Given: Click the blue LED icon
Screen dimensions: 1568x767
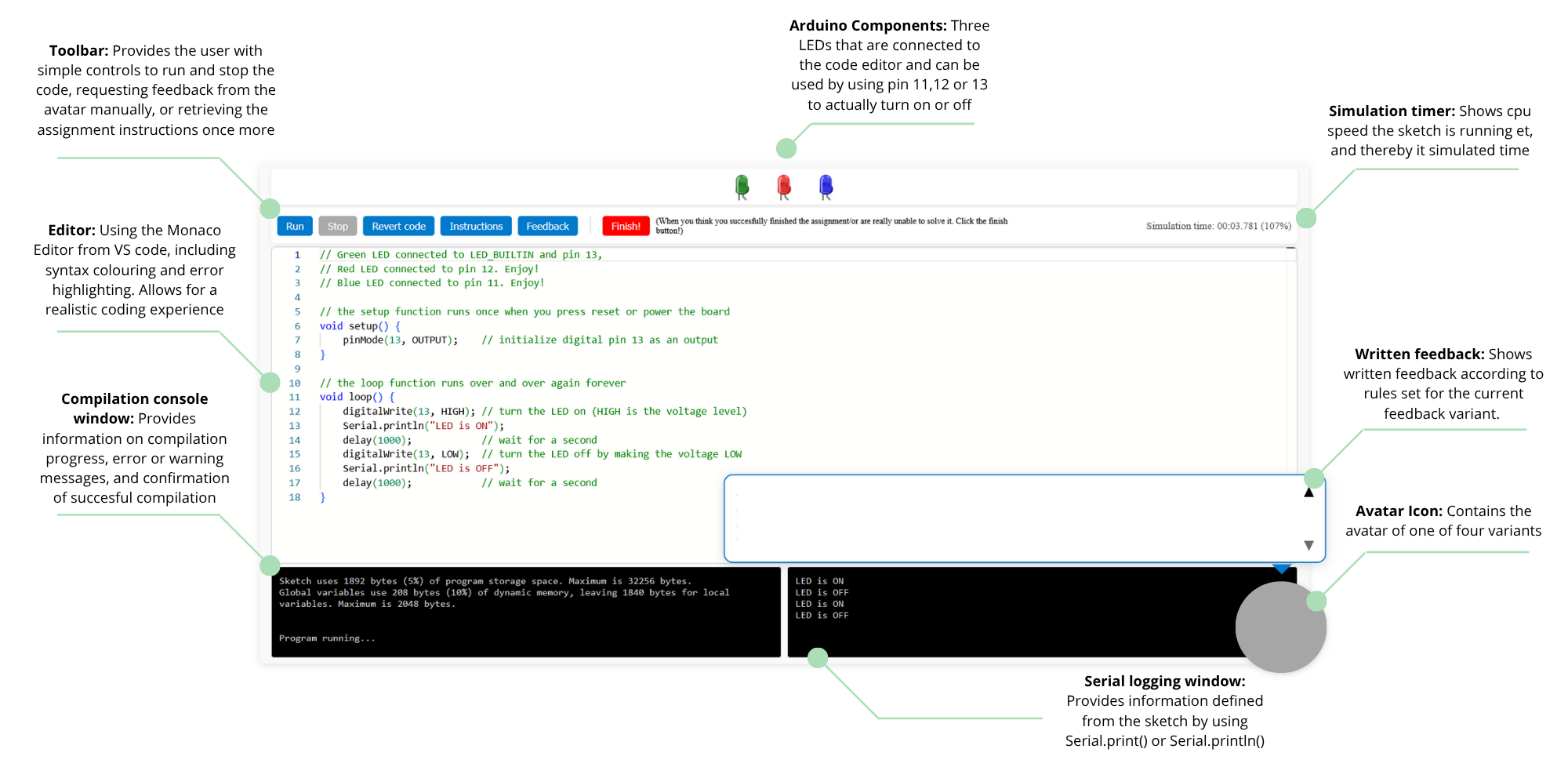Looking at the screenshot, I should [826, 187].
